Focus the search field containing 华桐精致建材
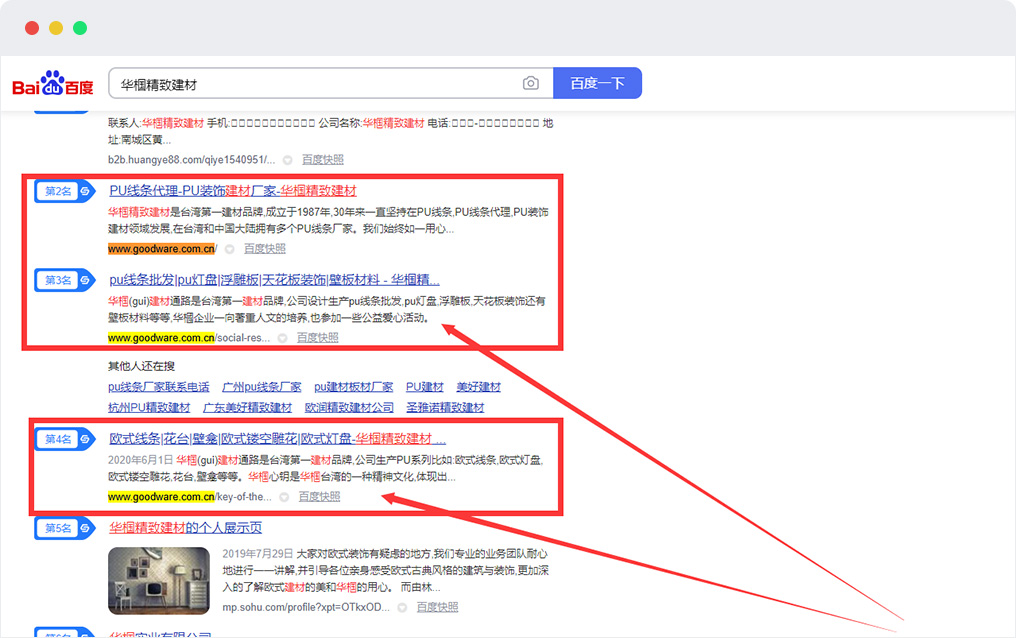1016x638 pixels. point(330,83)
